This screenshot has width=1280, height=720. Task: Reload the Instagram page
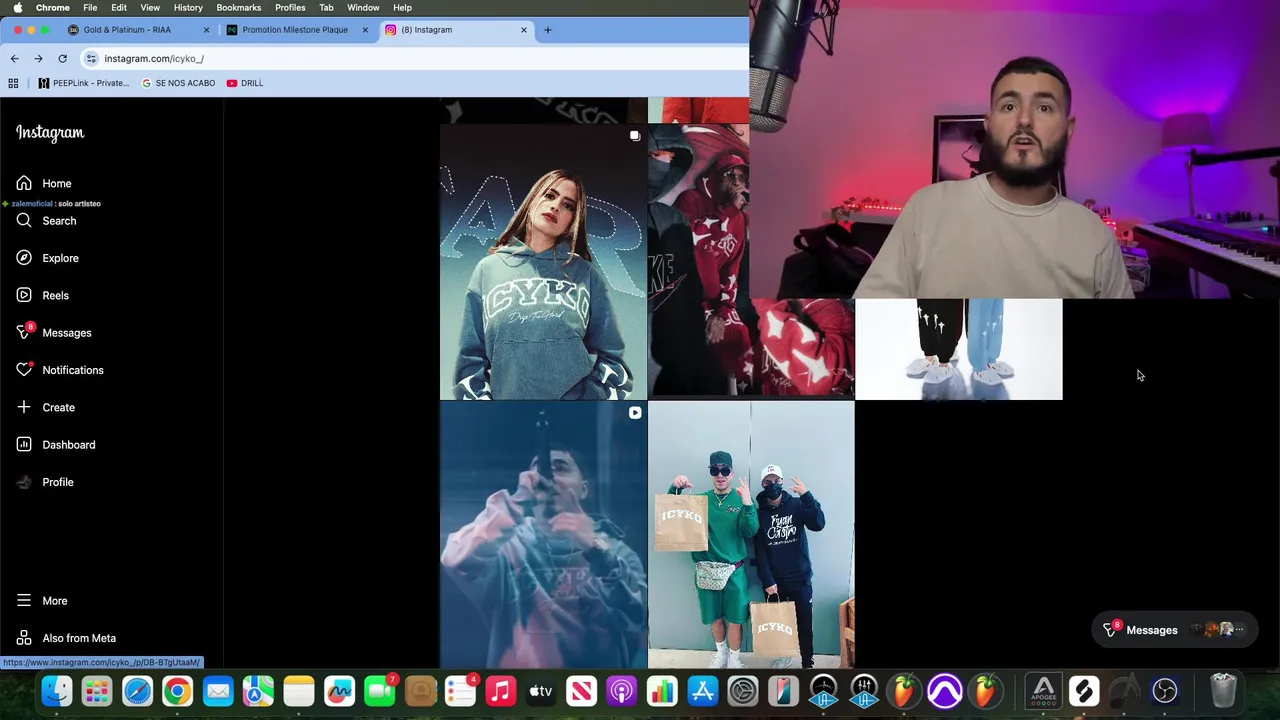62,59
